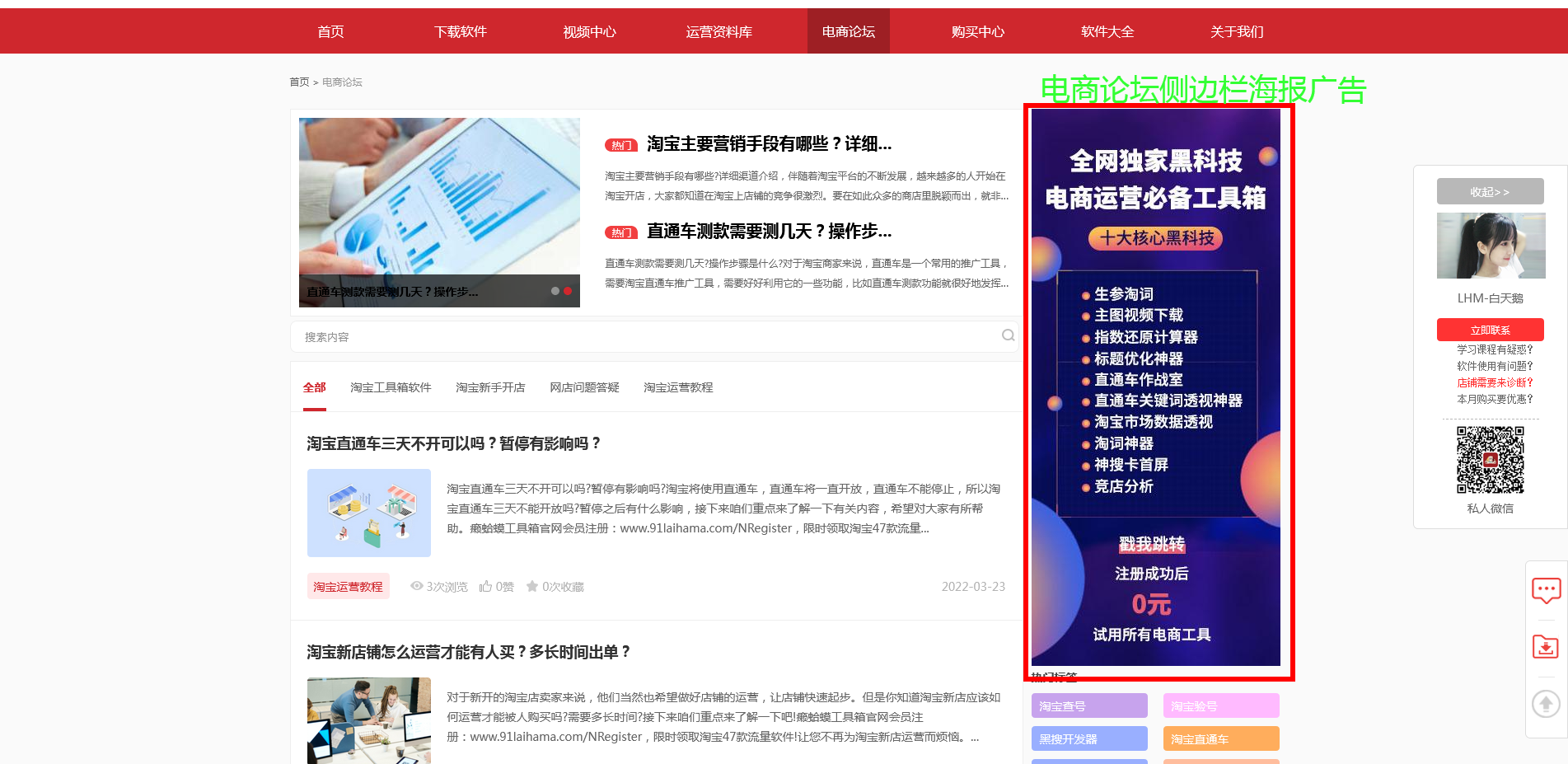The width and height of the screenshot is (1568, 764).
Task: Go to 首页 in the top navigation
Action: tap(330, 31)
